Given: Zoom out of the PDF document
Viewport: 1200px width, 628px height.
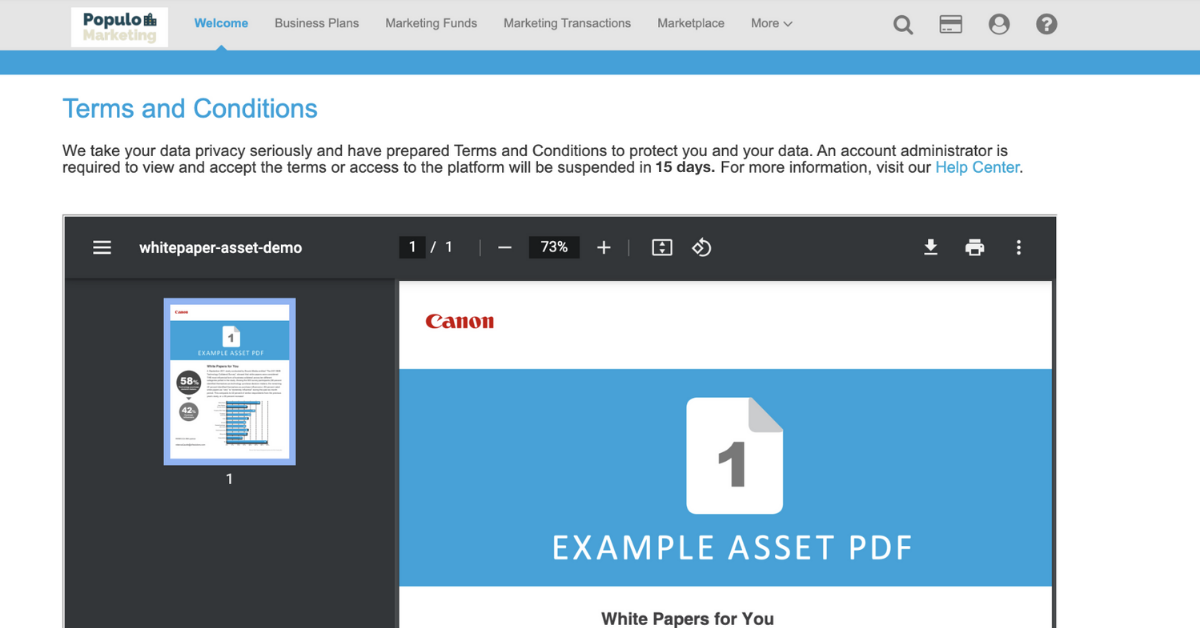Looking at the screenshot, I should pyautogui.click(x=504, y=247).
